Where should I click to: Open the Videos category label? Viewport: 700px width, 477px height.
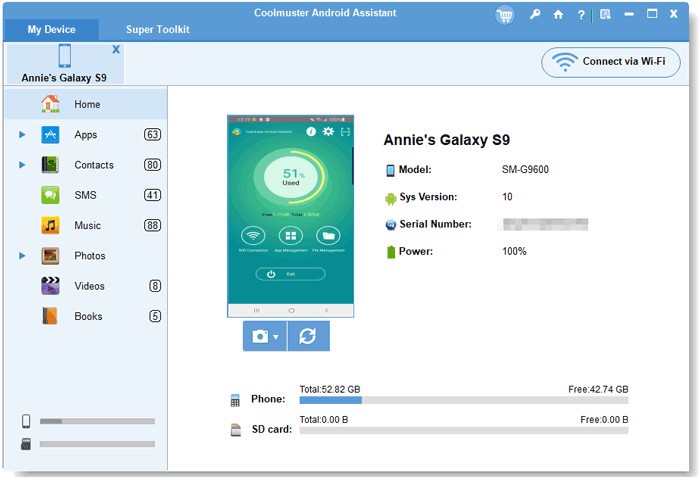coord(89,286)
